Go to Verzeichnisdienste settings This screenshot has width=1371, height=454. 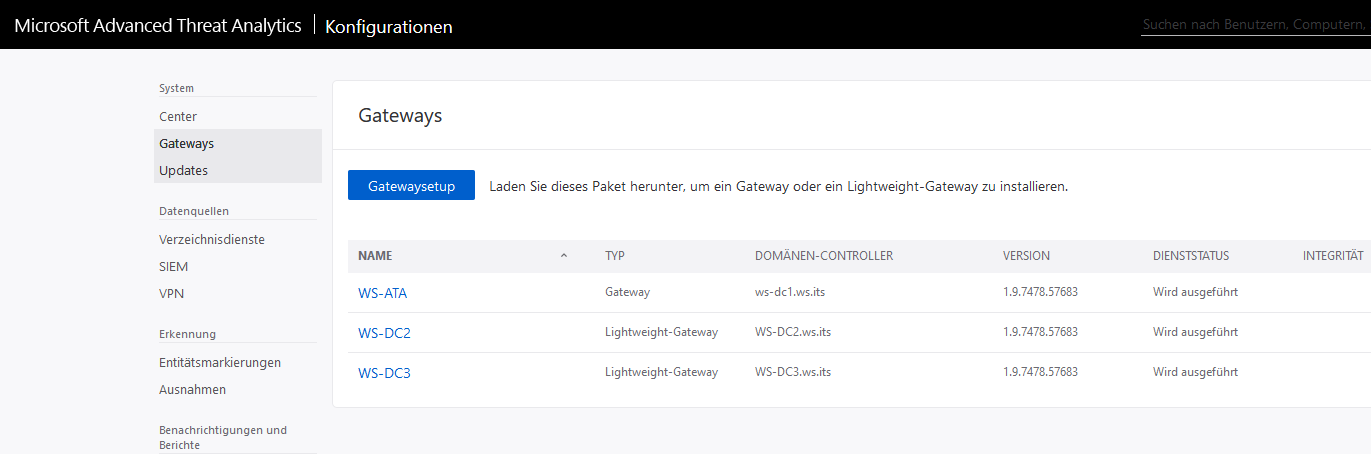coord(212,239)
